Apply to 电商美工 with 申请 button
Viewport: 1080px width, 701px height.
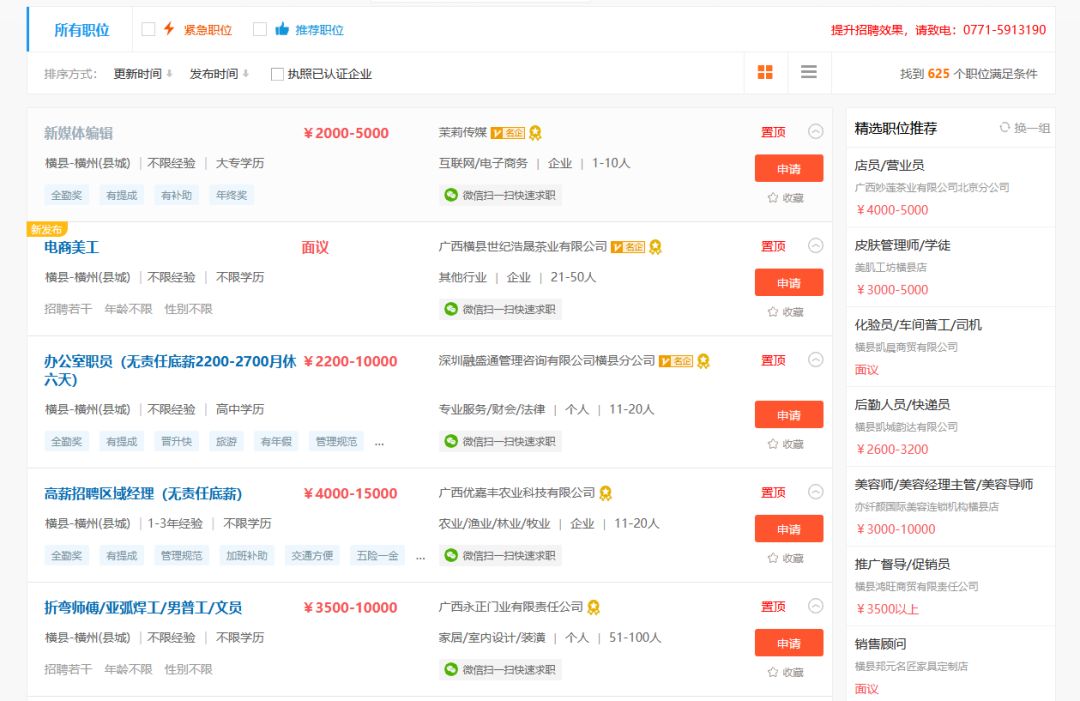(789, 283)
